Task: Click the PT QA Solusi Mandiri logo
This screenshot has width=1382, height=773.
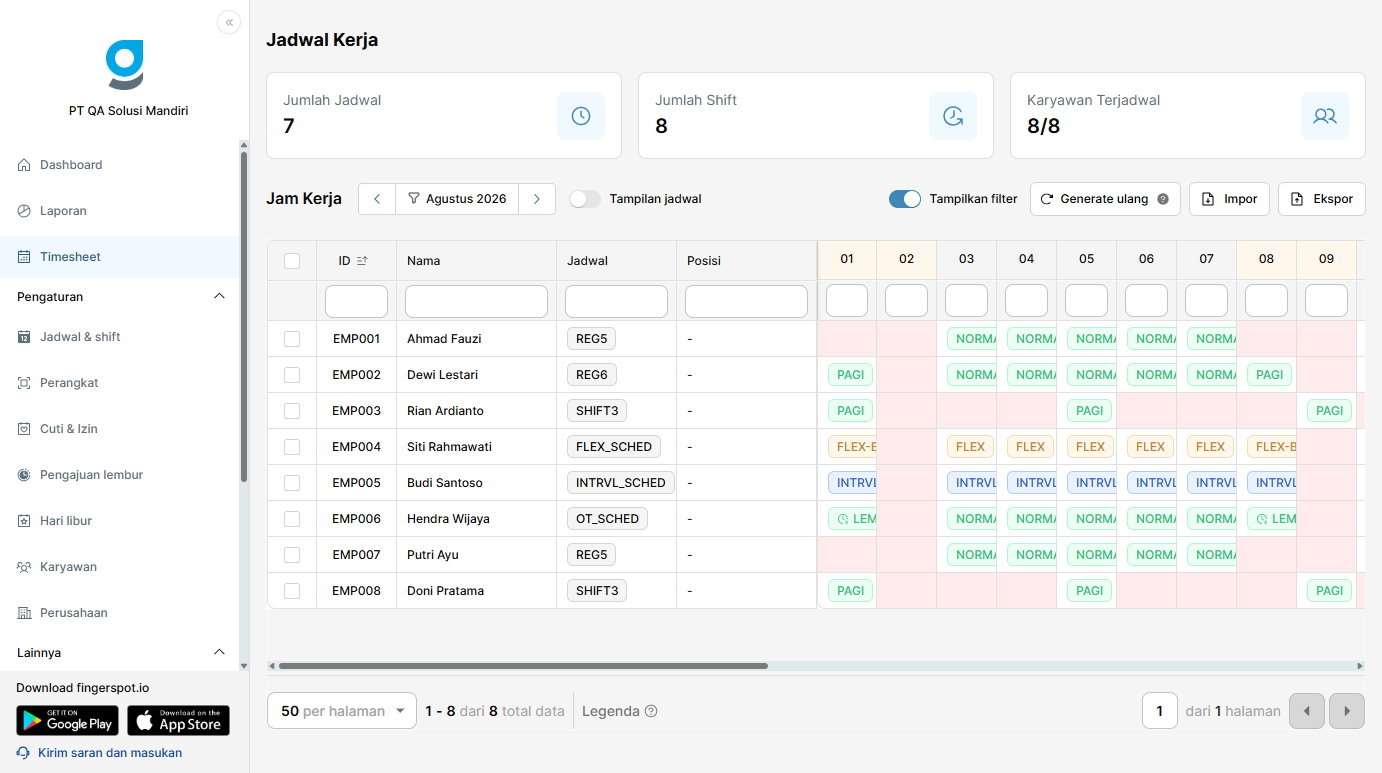Action: point(125,65)
